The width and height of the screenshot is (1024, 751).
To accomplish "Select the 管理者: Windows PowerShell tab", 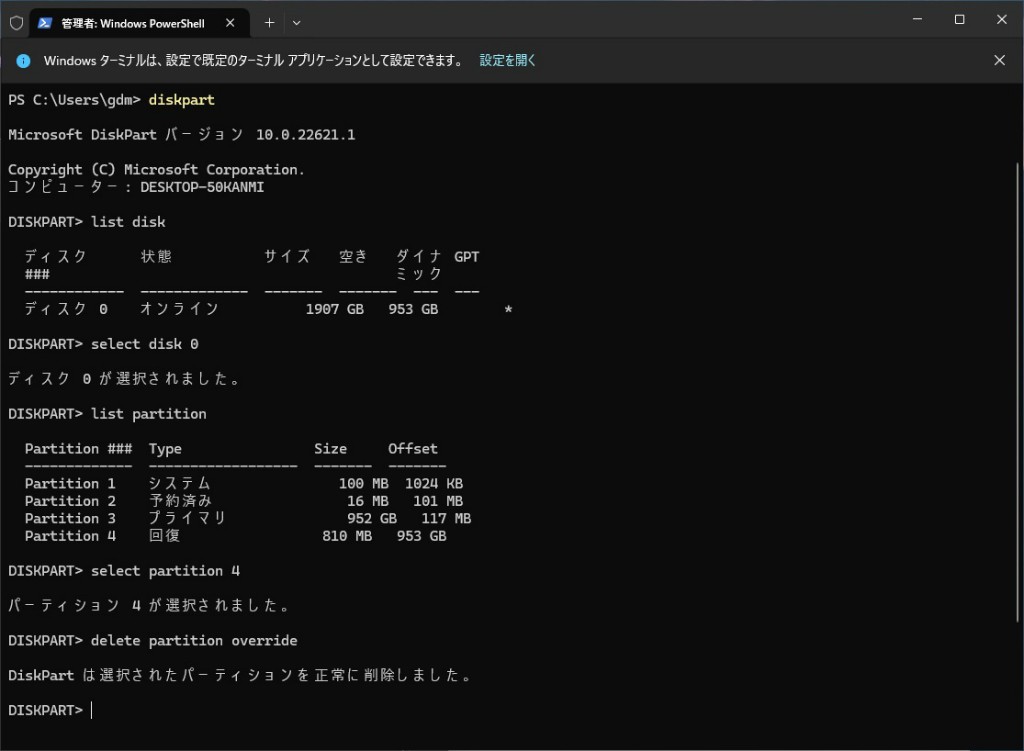I will (132, 22).
